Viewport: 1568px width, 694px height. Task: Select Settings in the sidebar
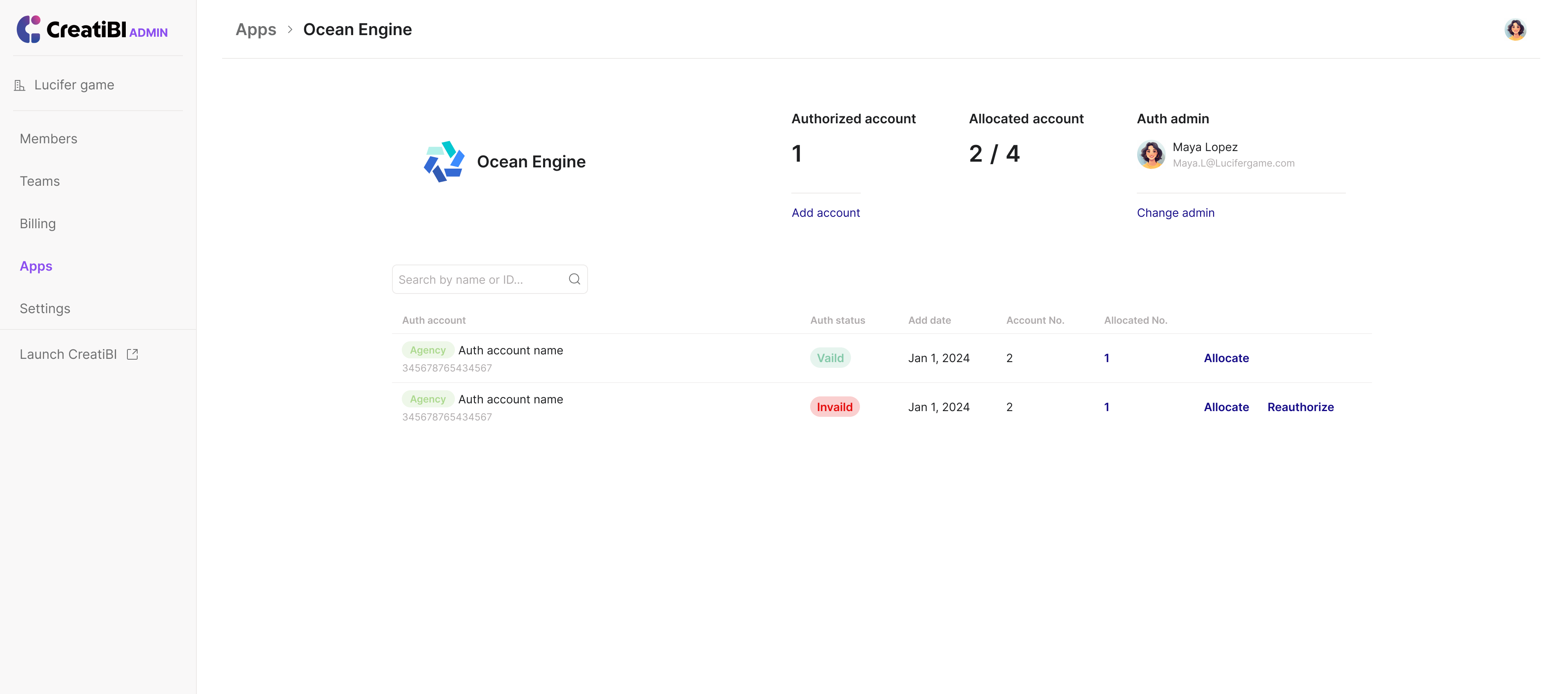45,309
